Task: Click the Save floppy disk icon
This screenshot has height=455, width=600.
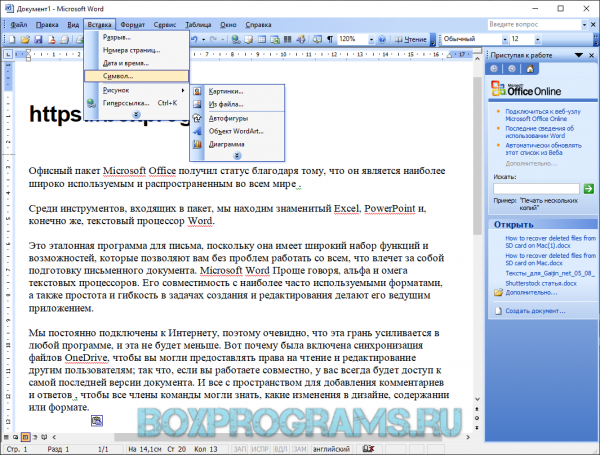Action: 38,39
